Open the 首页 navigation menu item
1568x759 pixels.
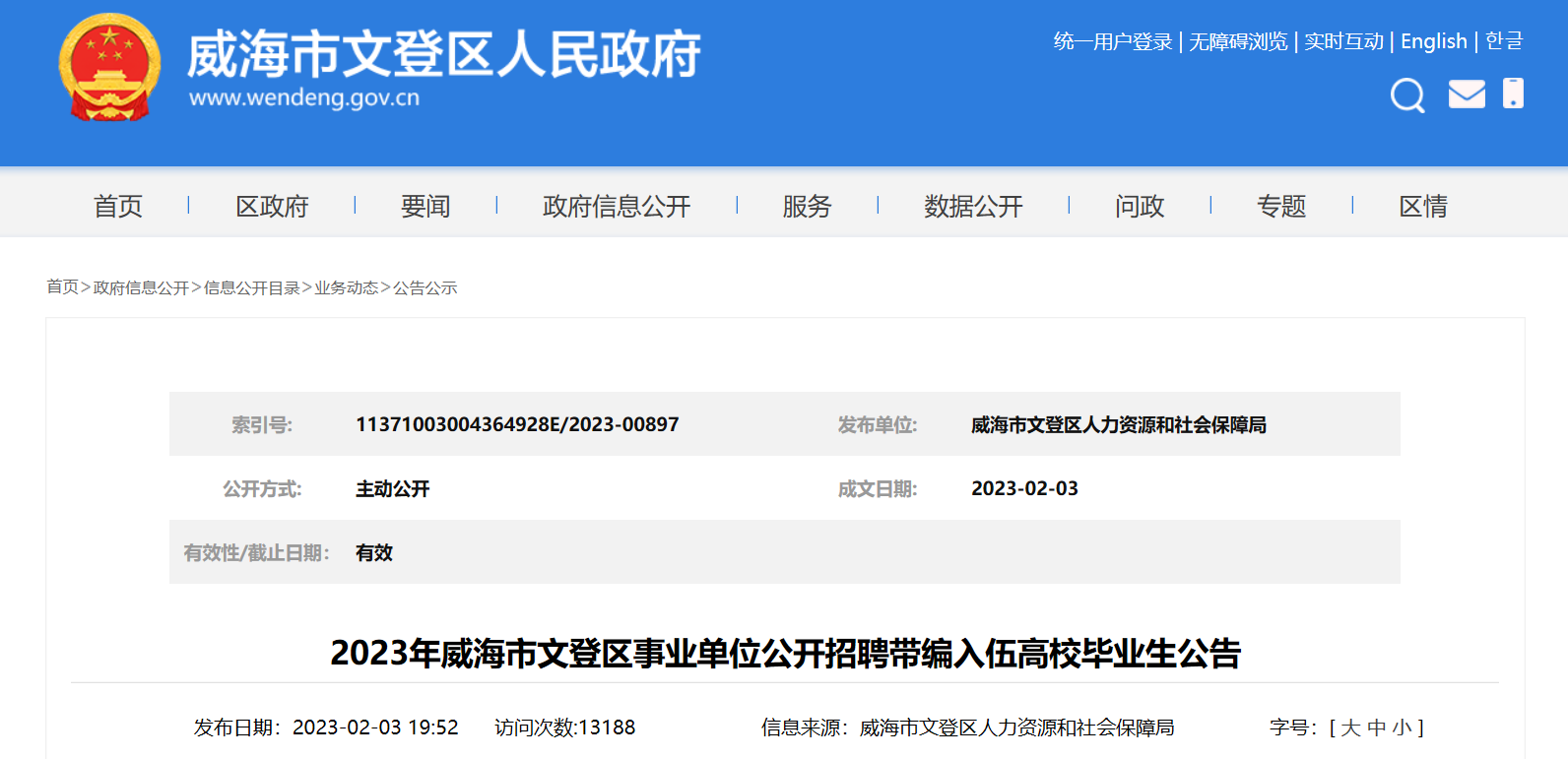(118, 207)
